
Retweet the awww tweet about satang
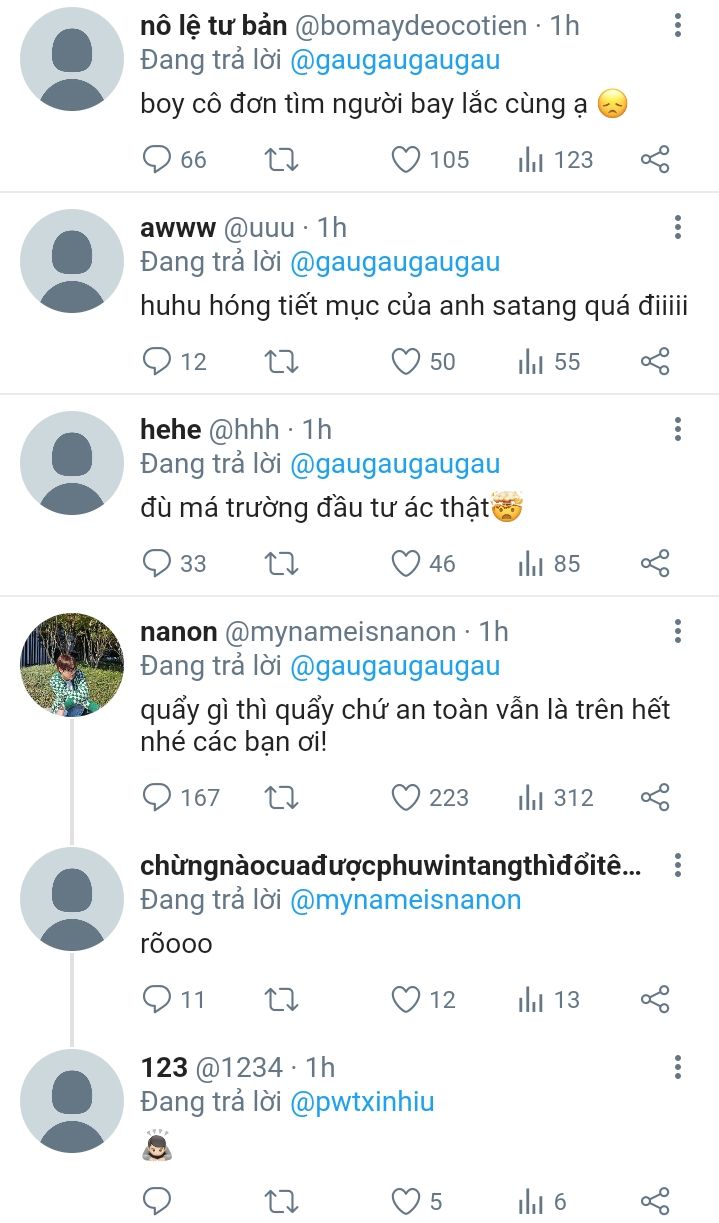tap(281, 362)
